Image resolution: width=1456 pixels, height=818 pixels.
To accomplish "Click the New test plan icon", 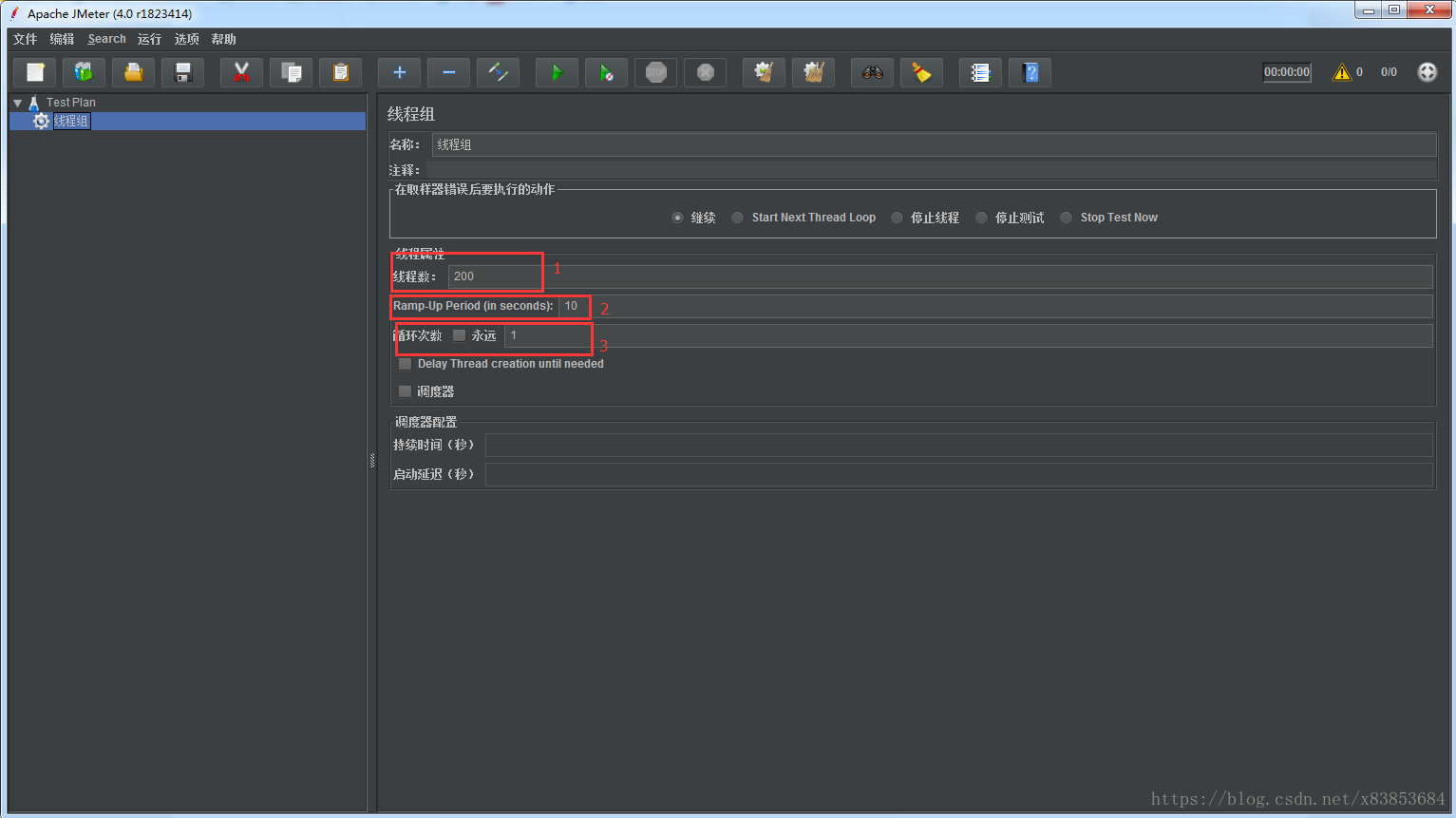I will [35, 72].
